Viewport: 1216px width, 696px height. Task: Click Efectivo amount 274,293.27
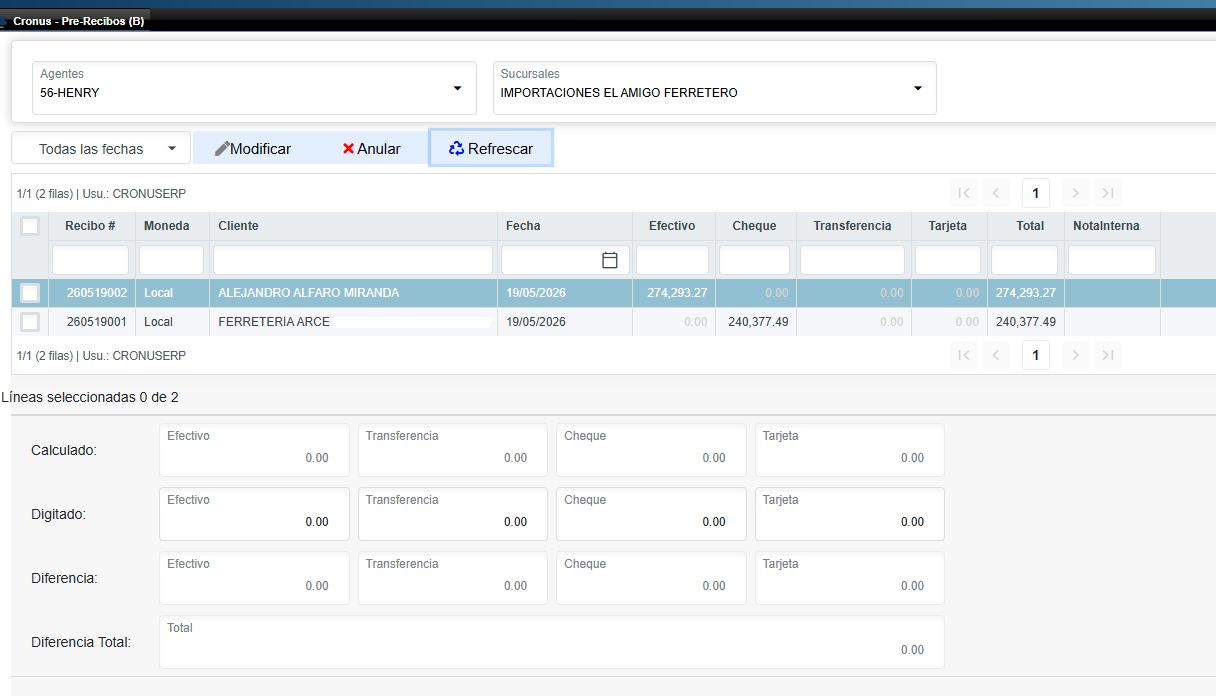(677, 293)
